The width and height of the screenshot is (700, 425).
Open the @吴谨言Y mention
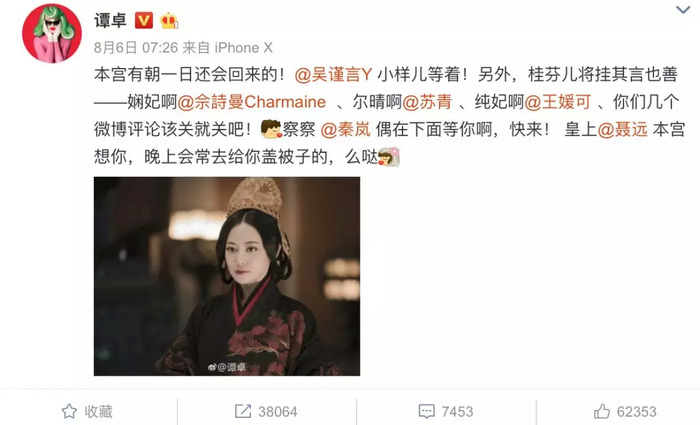333,74
